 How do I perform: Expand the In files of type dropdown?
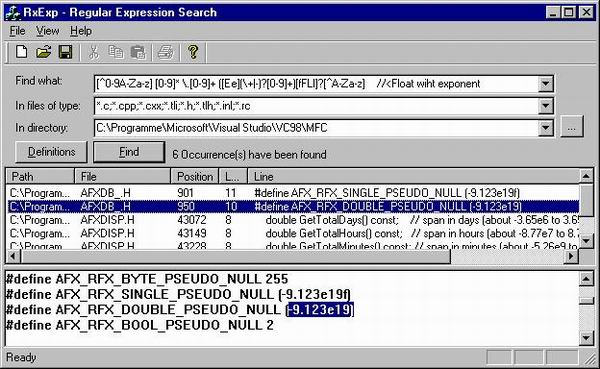(x=545, y=106)
